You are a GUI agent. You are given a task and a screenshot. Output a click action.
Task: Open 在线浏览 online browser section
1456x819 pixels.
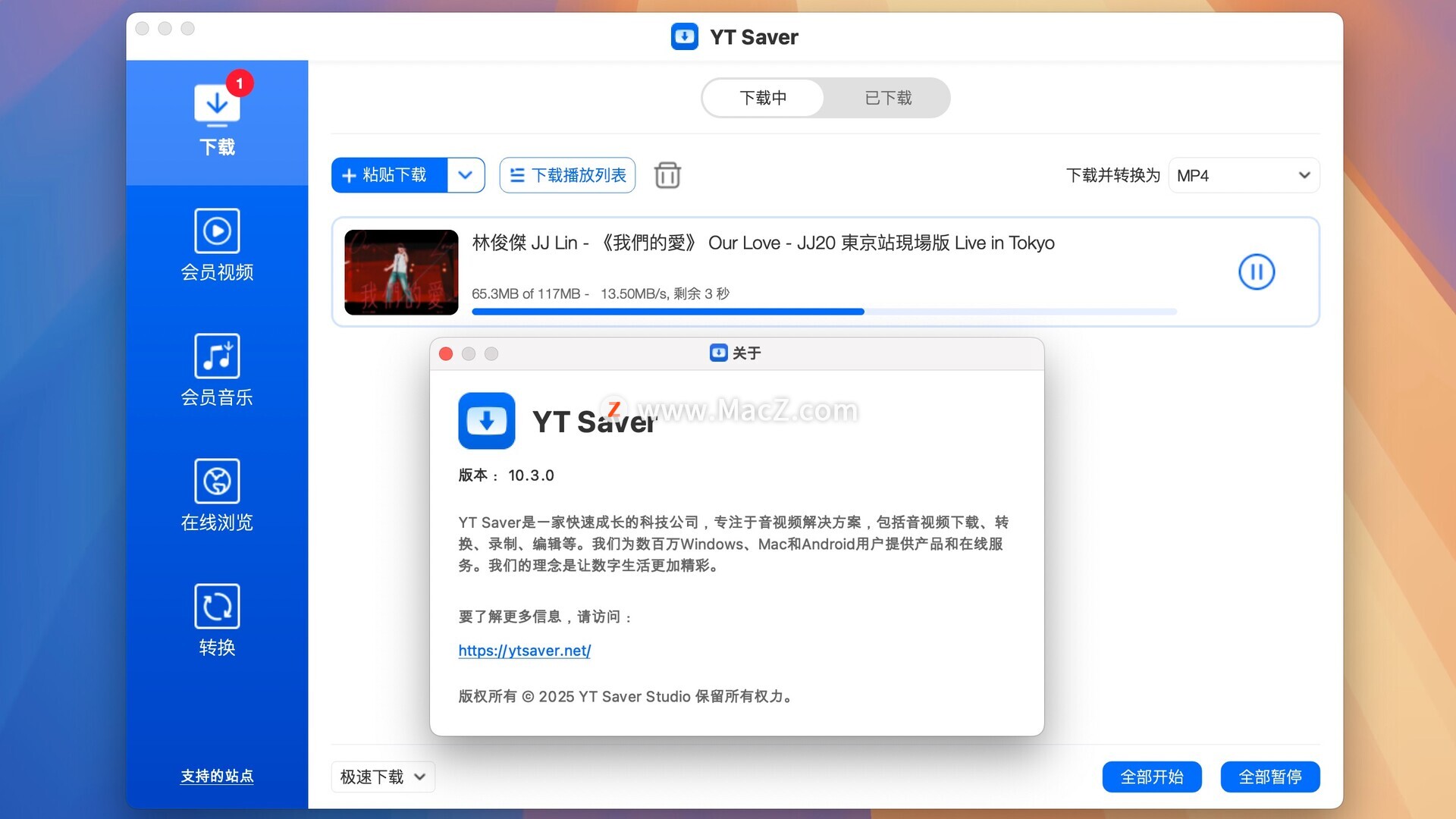point(217,496)
